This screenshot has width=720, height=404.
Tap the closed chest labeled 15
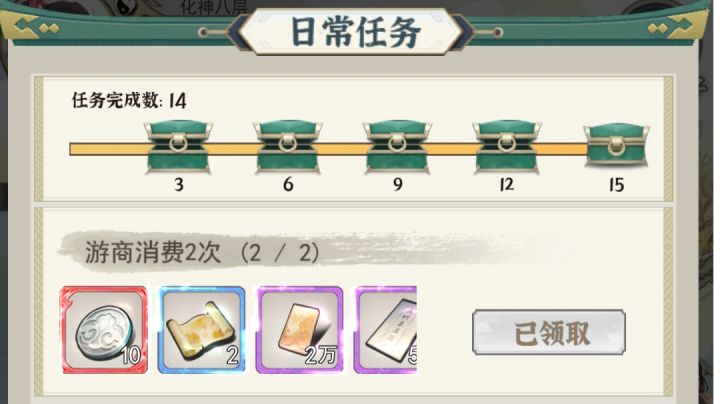(x=617, y=146)
